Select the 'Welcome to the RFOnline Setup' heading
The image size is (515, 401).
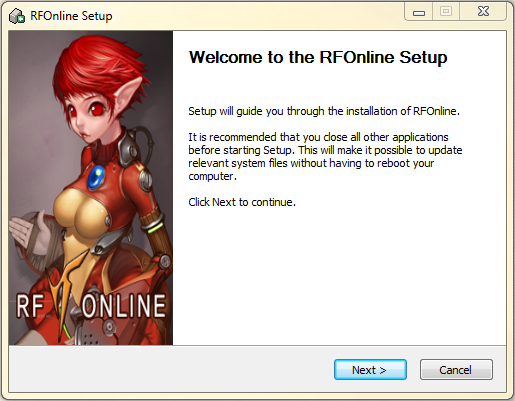click(318, 57)
